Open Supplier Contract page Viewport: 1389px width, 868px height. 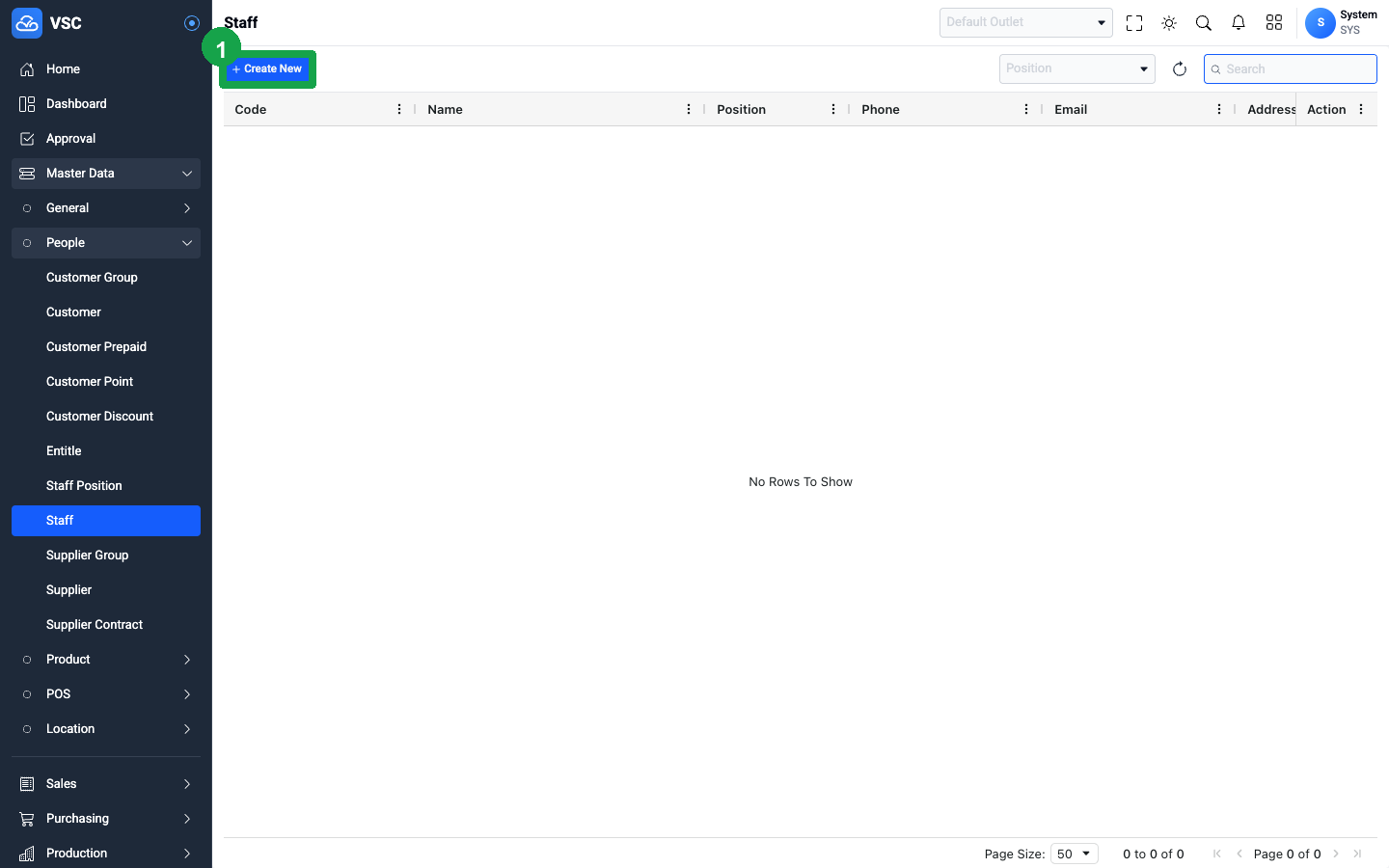click(106, 625)
